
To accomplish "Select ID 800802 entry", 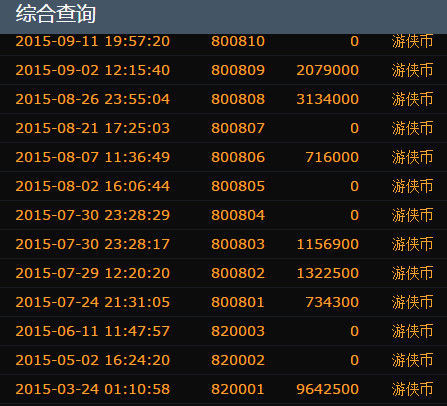I will point(223,273).
